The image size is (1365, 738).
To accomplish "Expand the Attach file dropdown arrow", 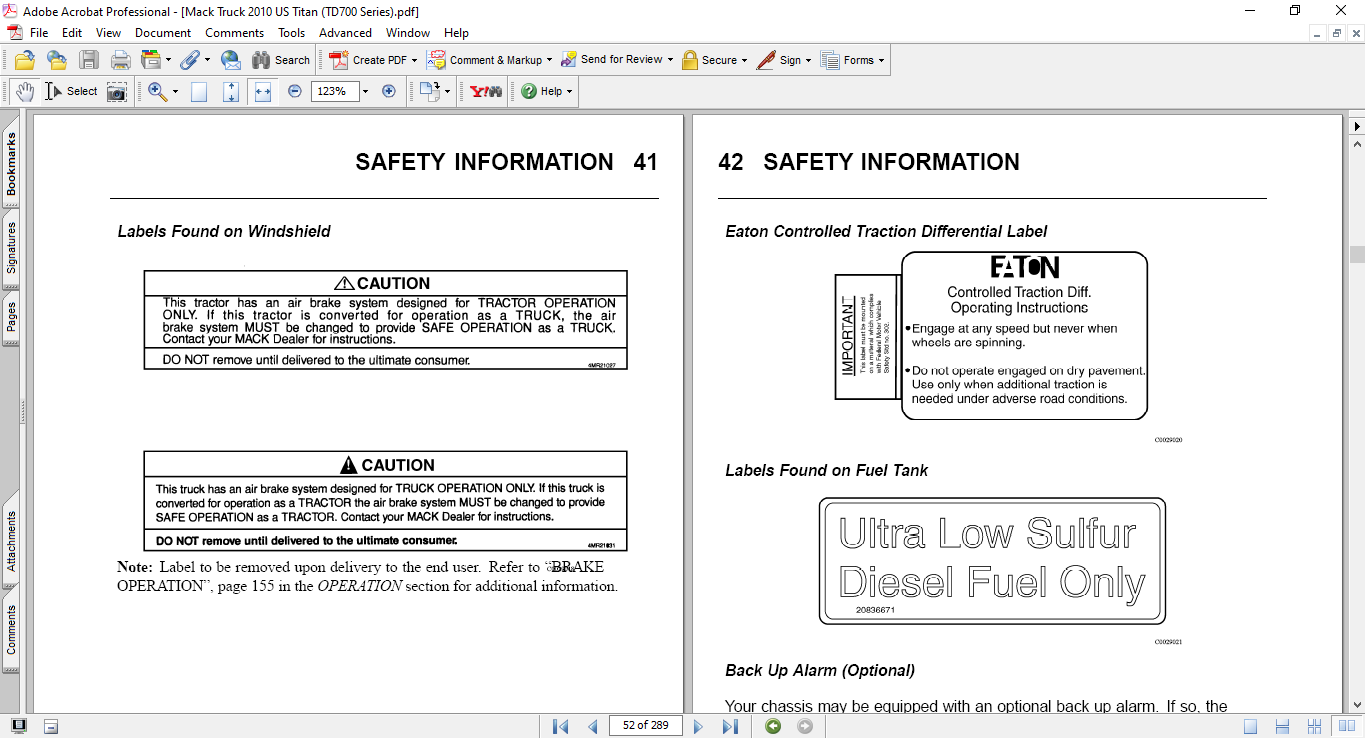I will pos(207,60).
